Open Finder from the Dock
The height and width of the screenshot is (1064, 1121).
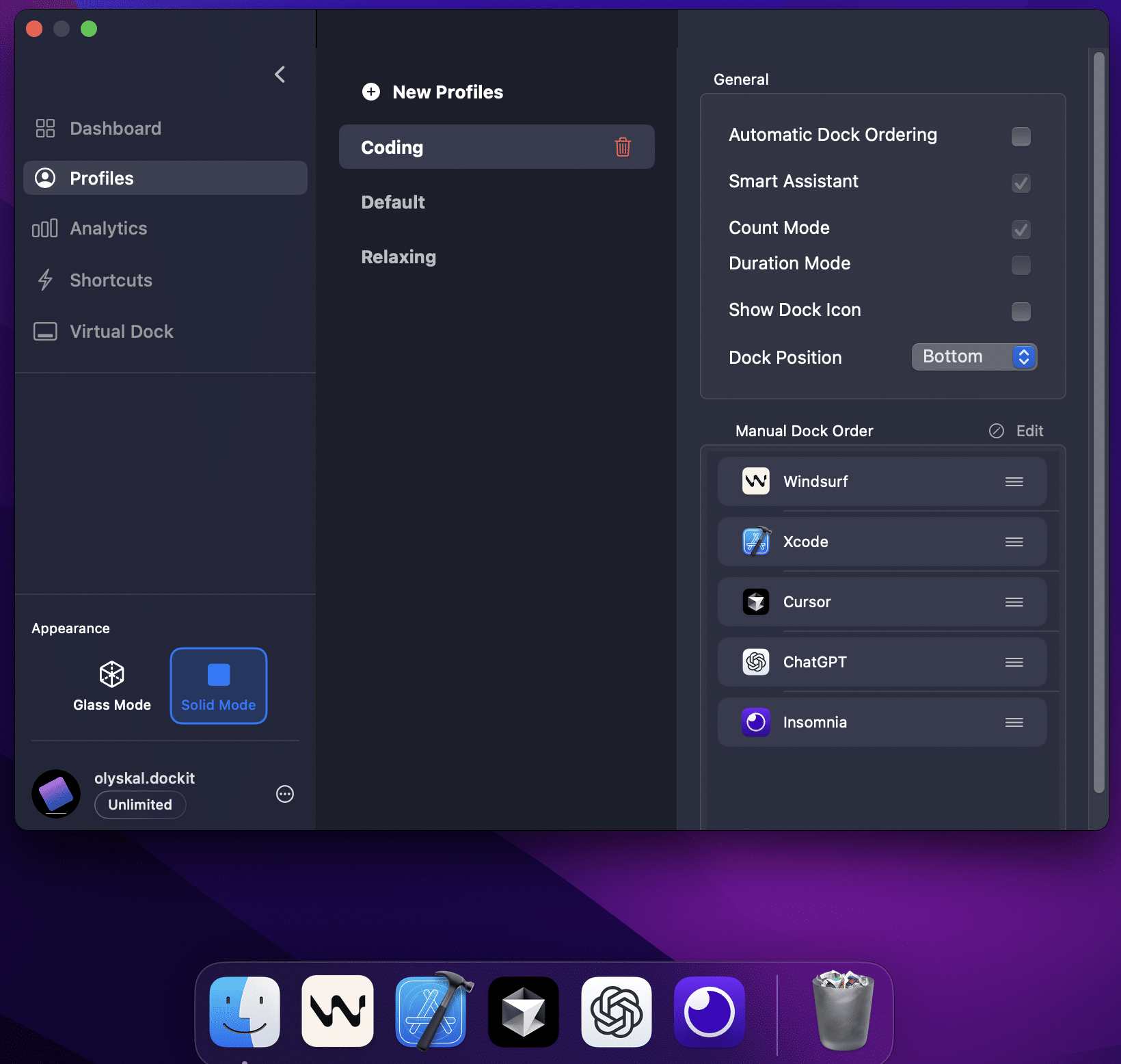pos(245,1012)
